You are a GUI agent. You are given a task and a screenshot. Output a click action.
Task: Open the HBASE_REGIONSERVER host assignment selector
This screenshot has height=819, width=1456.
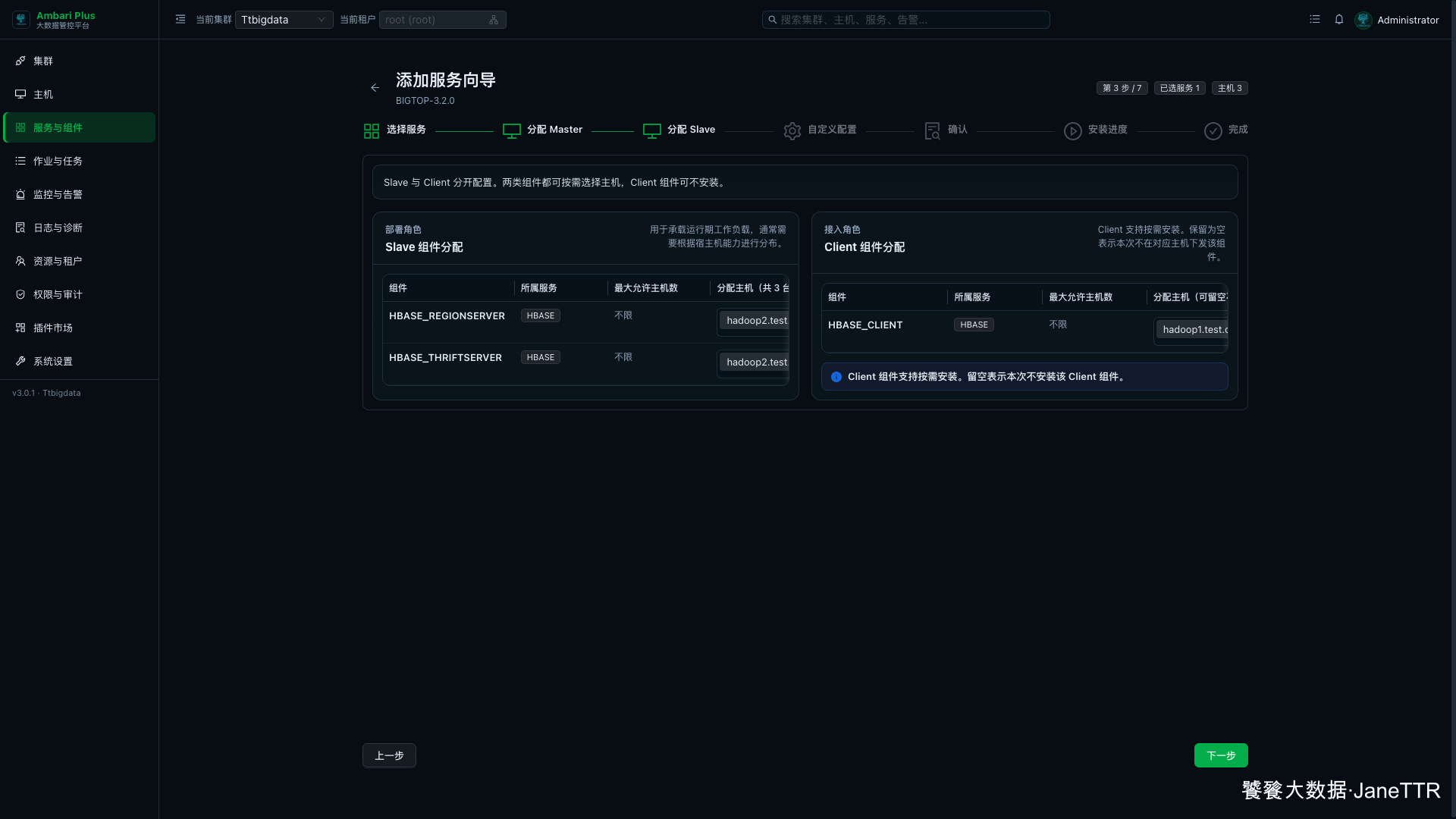tap(752, 322)
